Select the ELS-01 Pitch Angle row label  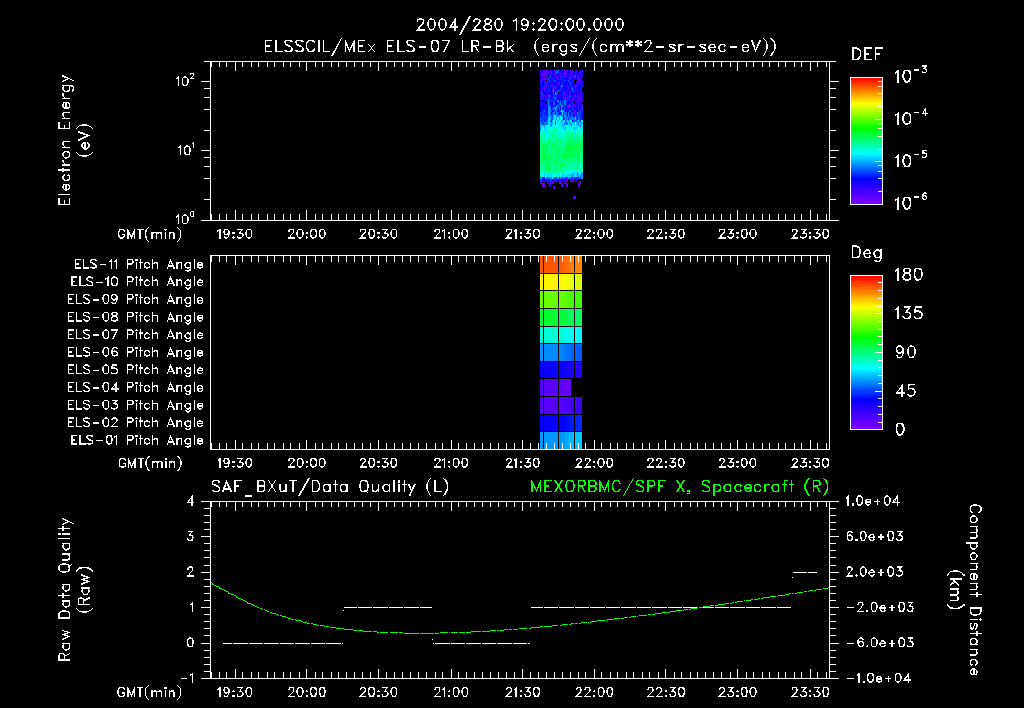pyautogui.click(x=137, y=440)
